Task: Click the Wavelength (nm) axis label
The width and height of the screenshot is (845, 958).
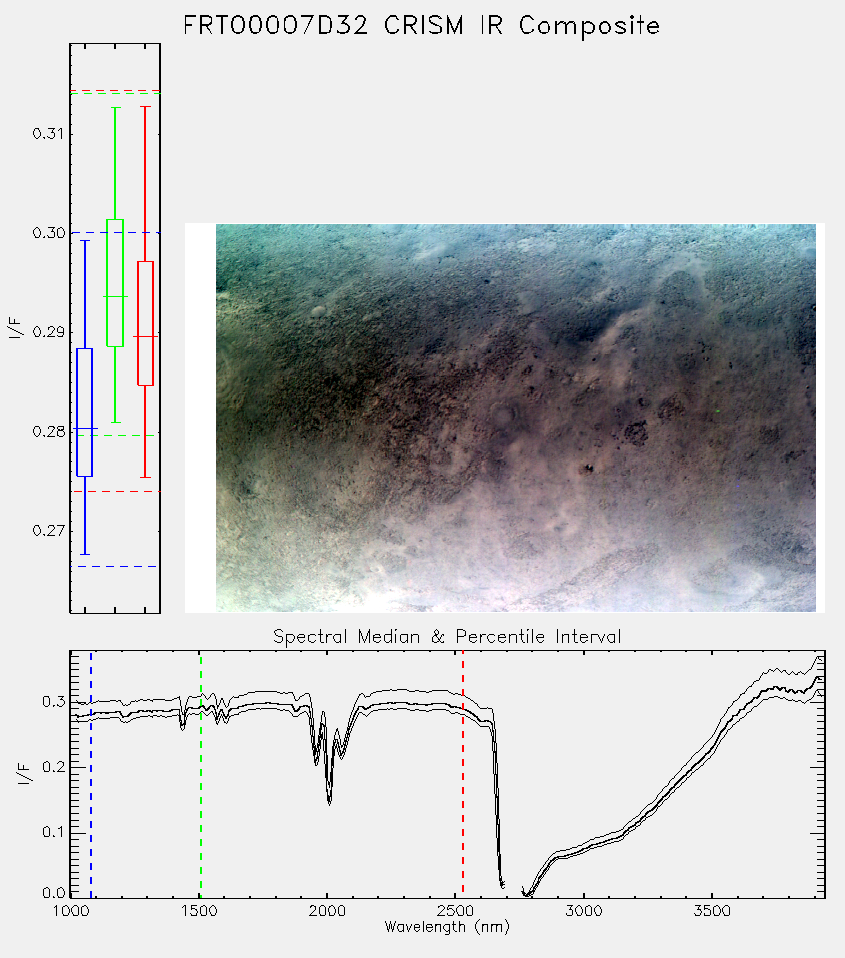Action: (x=447, y=927)
